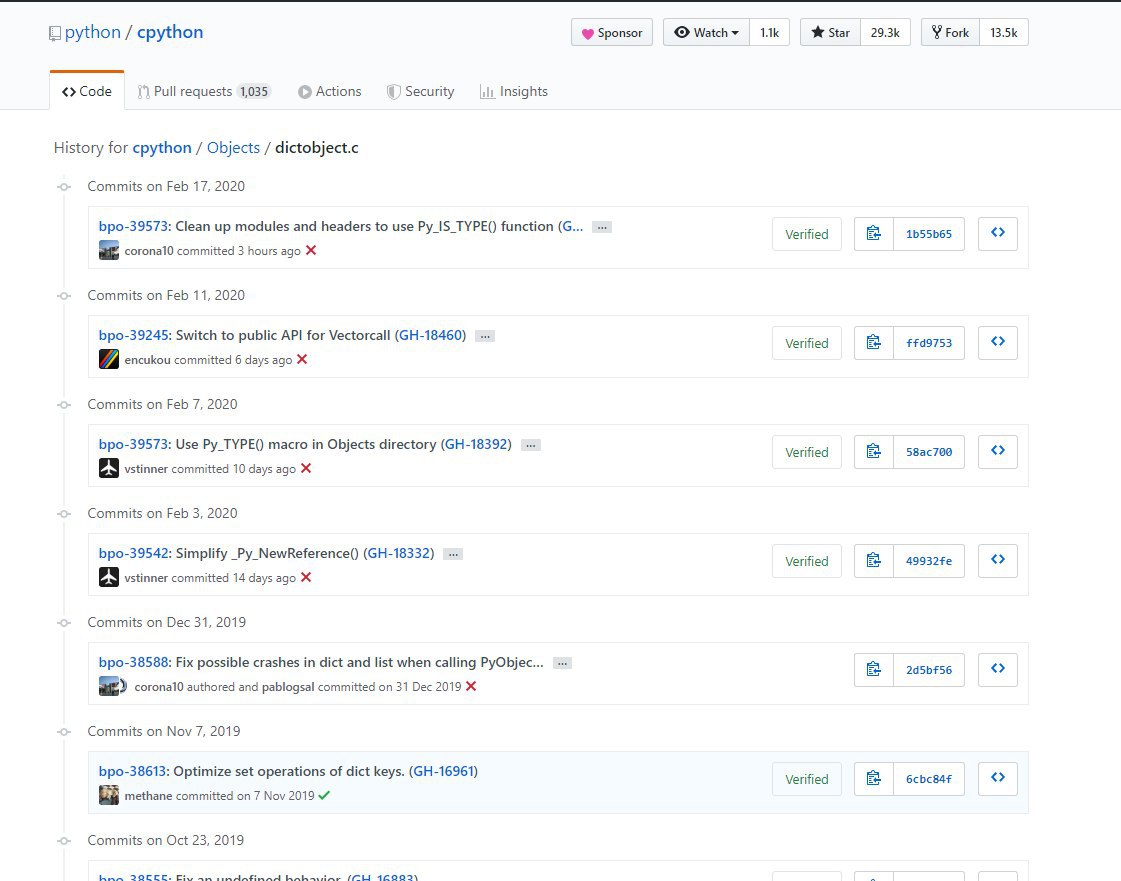Viewport: 1121px width, 881px height.
Task: Click methane avatar image
Action: point(109,795)
